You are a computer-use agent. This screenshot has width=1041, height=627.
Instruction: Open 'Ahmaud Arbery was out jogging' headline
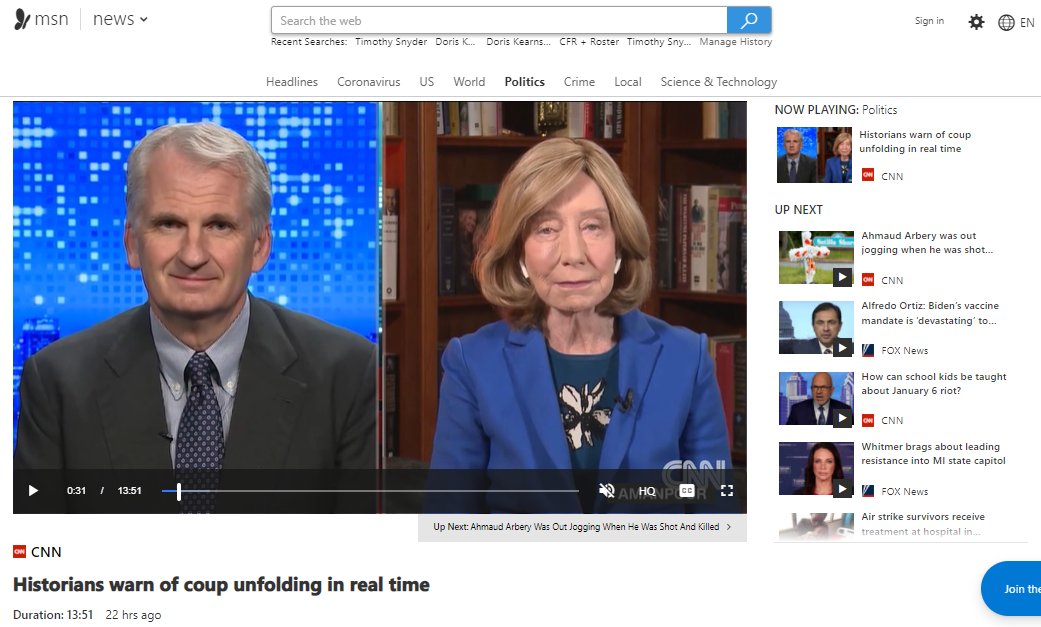[927, 242]
